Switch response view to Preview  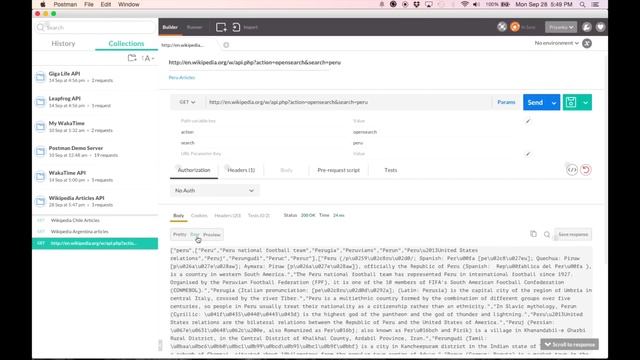pos(212,234)
